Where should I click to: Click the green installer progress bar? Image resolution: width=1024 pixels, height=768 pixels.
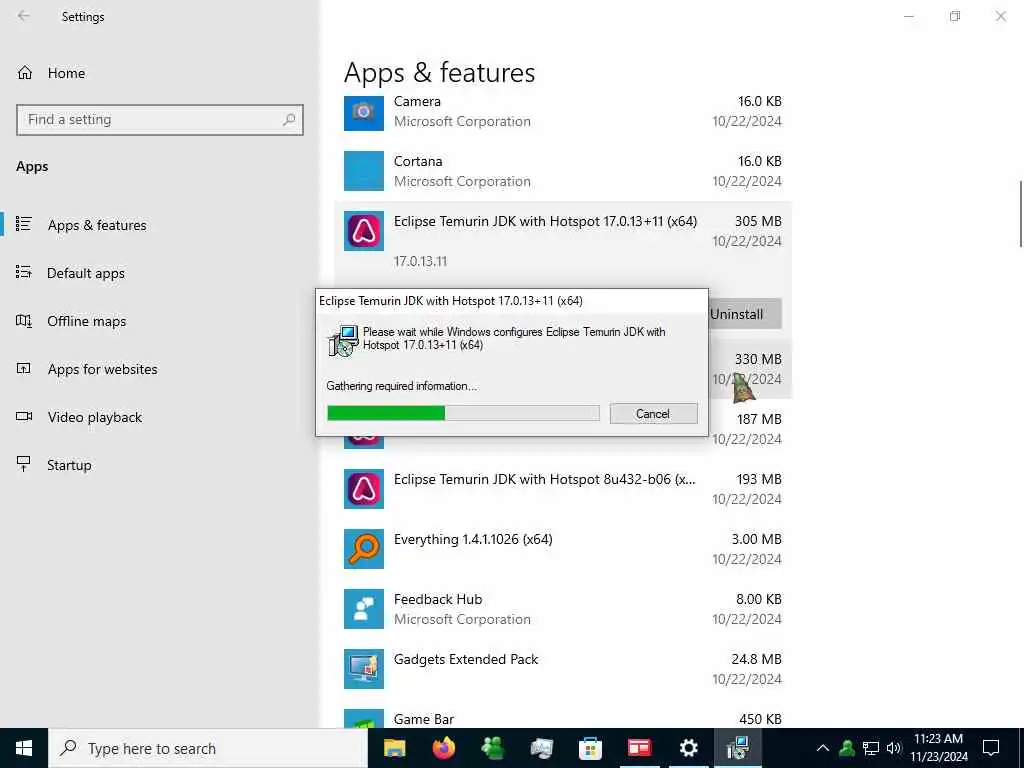tap(463, 413)
